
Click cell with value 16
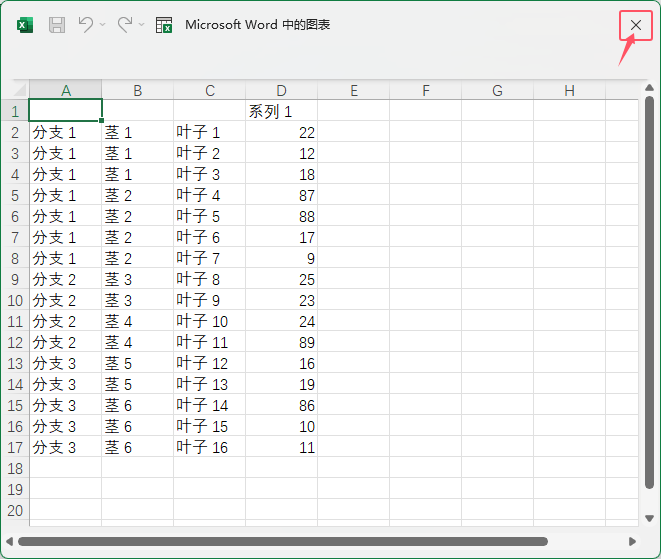point(281,363)
